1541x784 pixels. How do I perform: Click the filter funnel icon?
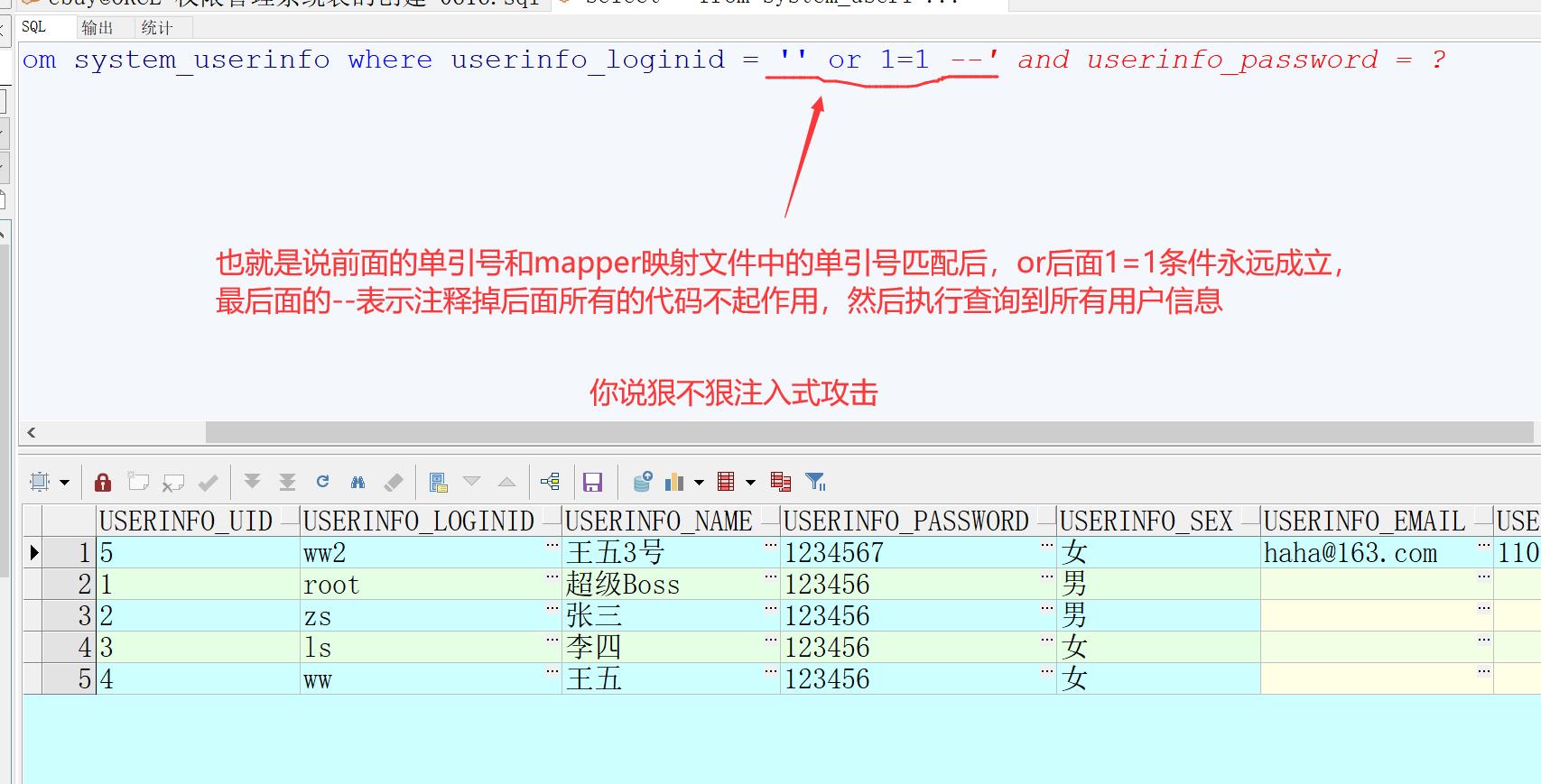pos(816,482)
